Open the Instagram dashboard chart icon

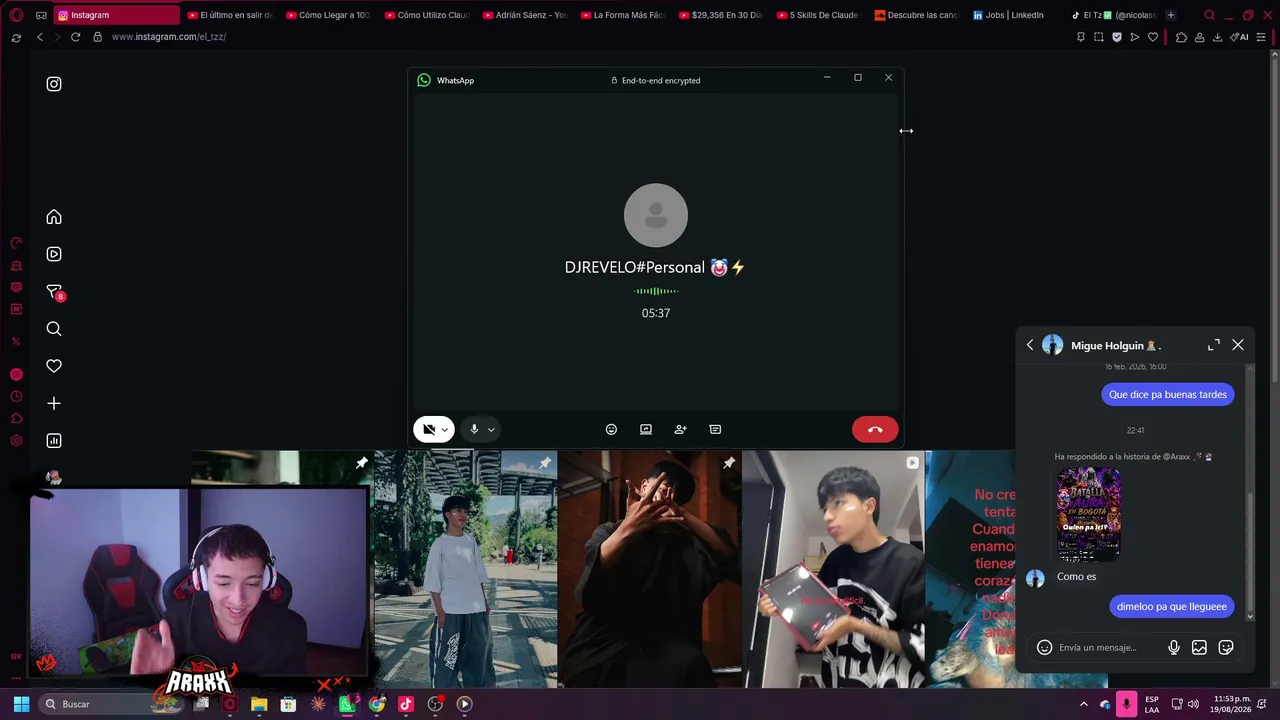coord(54,440)
